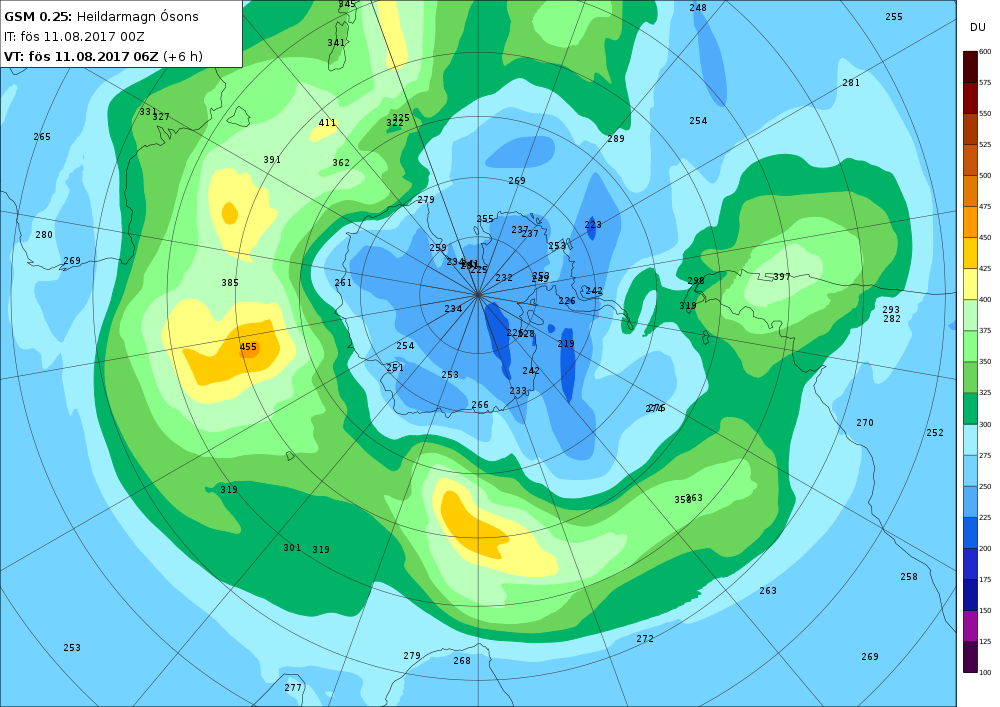Click the low ozone value "219"
Image resolution: width=1000 pixels, height=707 pixels.
coord(566,344)
